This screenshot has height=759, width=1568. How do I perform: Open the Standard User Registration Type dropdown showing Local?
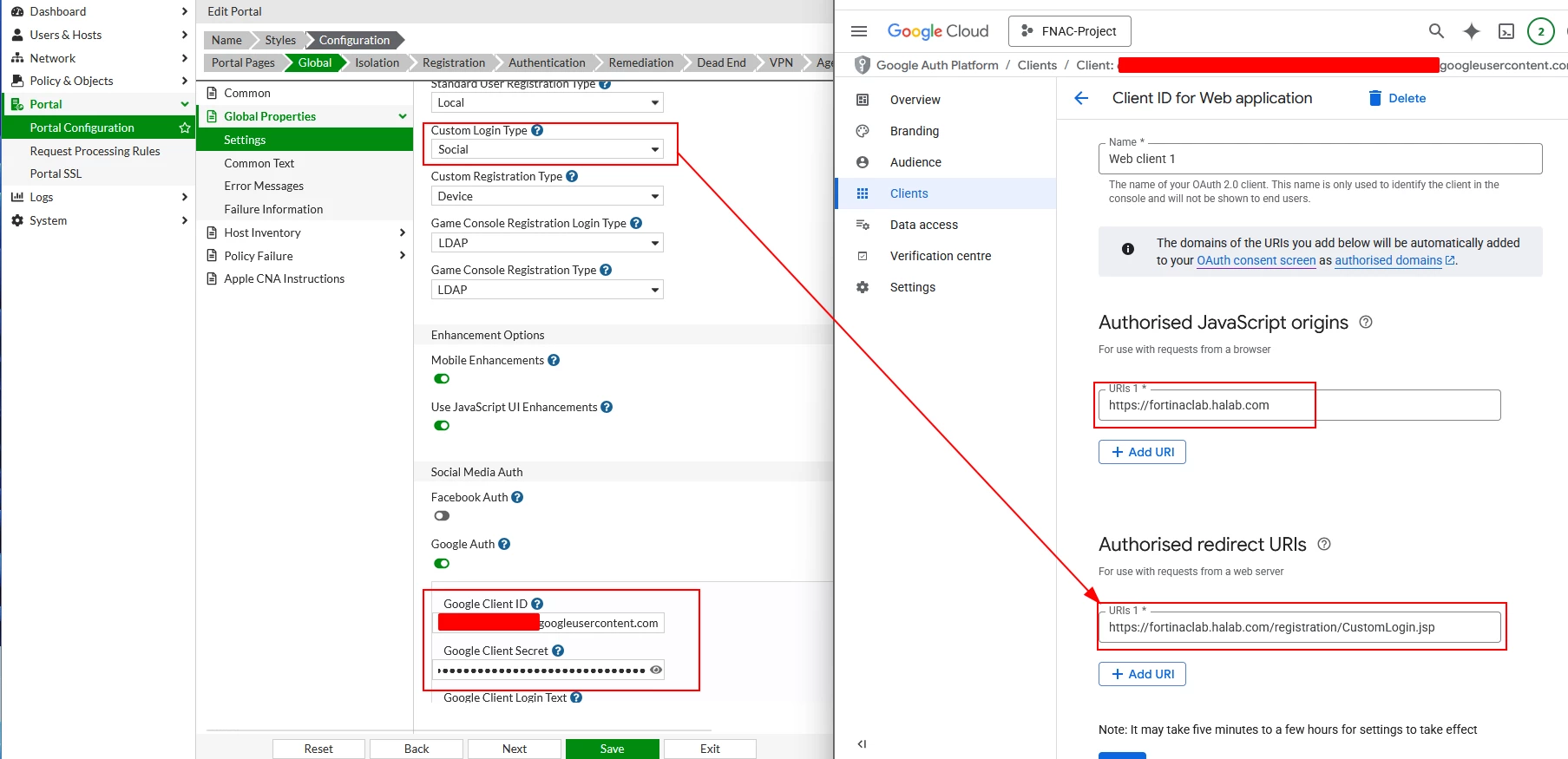click(x=547, y=102)
